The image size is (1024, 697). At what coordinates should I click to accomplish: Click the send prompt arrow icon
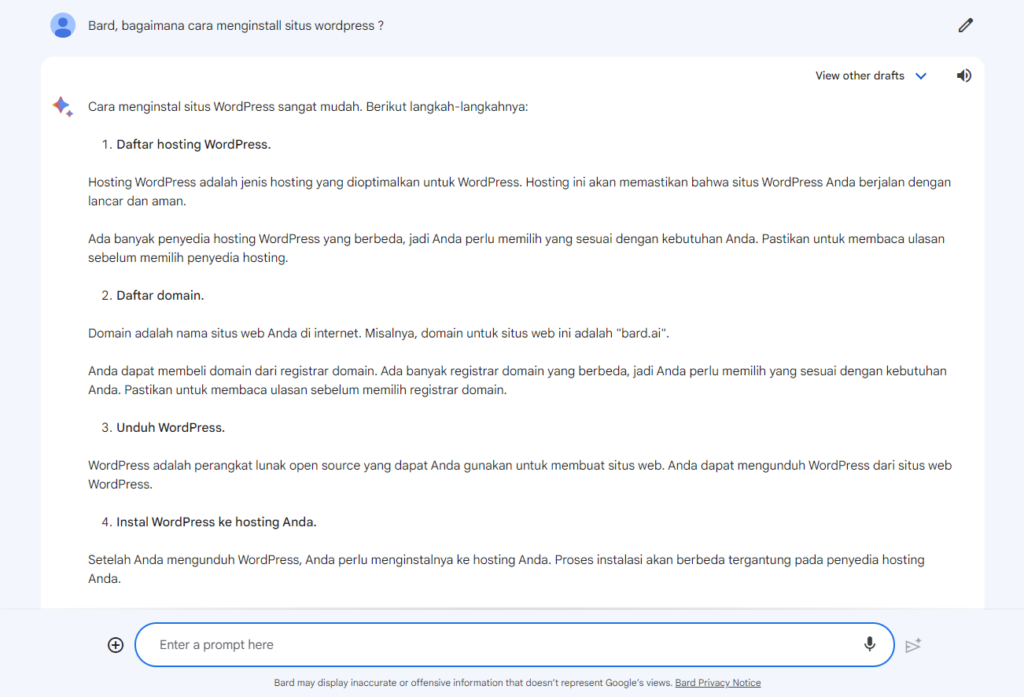point(913,645)
